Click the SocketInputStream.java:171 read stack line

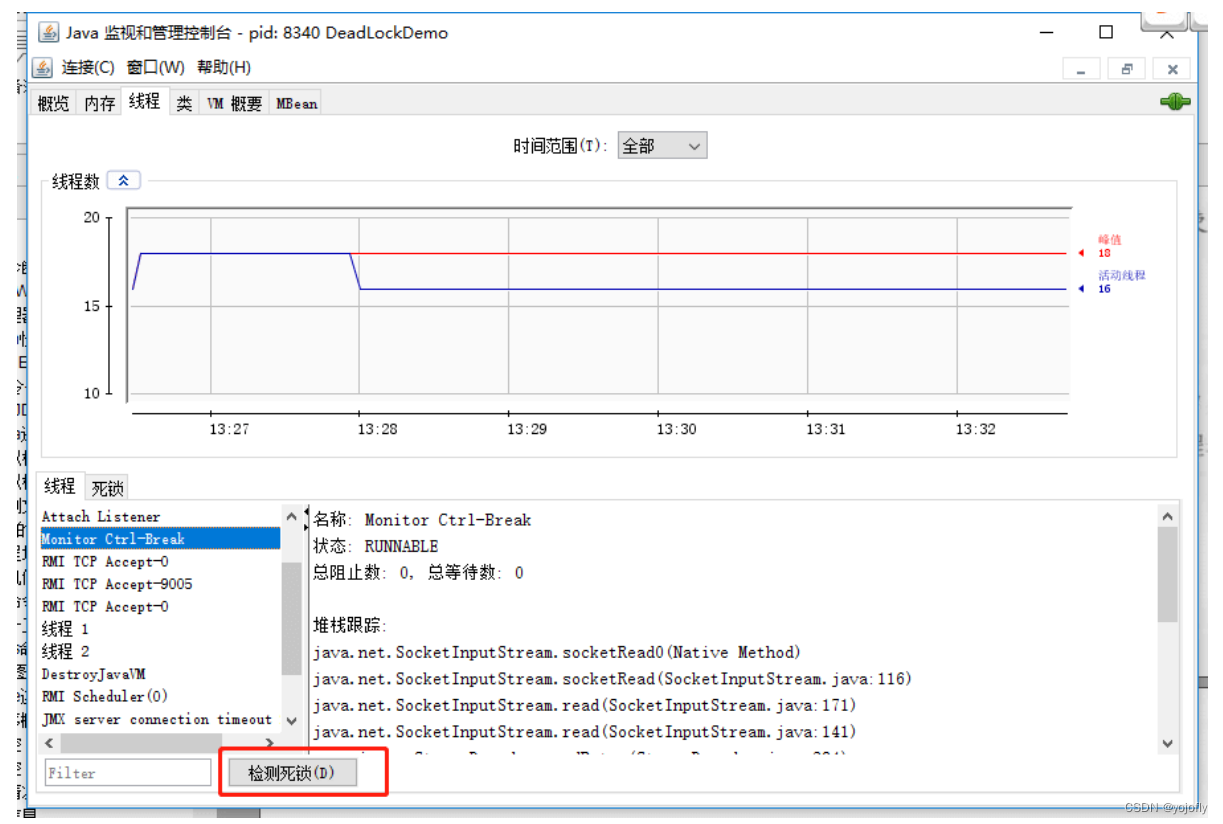pyautogui.click(x=584, y=706)
